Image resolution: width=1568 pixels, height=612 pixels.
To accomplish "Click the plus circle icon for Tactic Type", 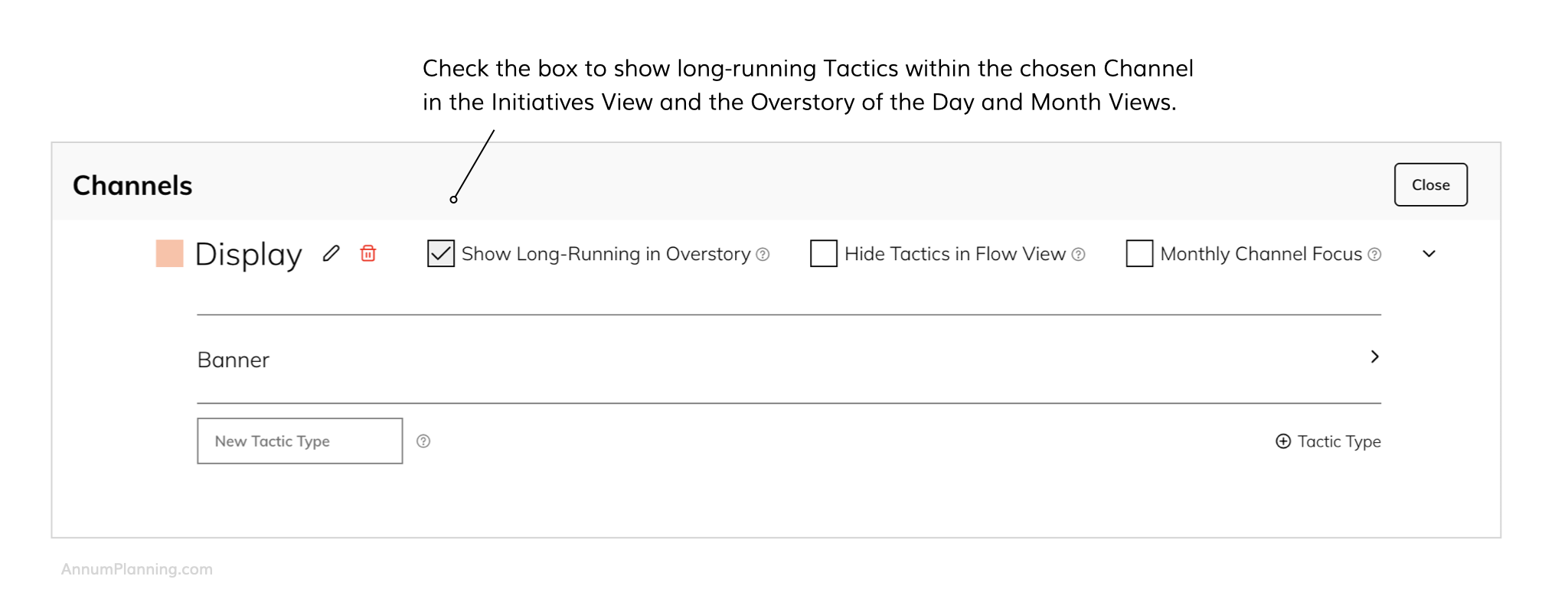I will coord(1283,441).
